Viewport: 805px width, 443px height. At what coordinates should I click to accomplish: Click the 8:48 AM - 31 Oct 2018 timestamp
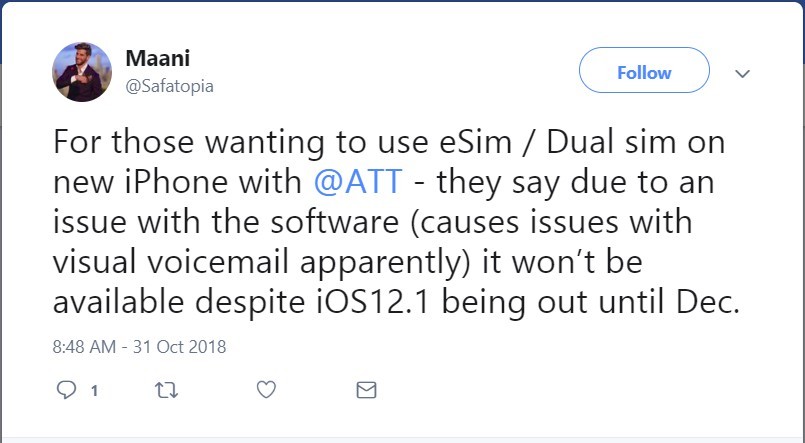140,347
